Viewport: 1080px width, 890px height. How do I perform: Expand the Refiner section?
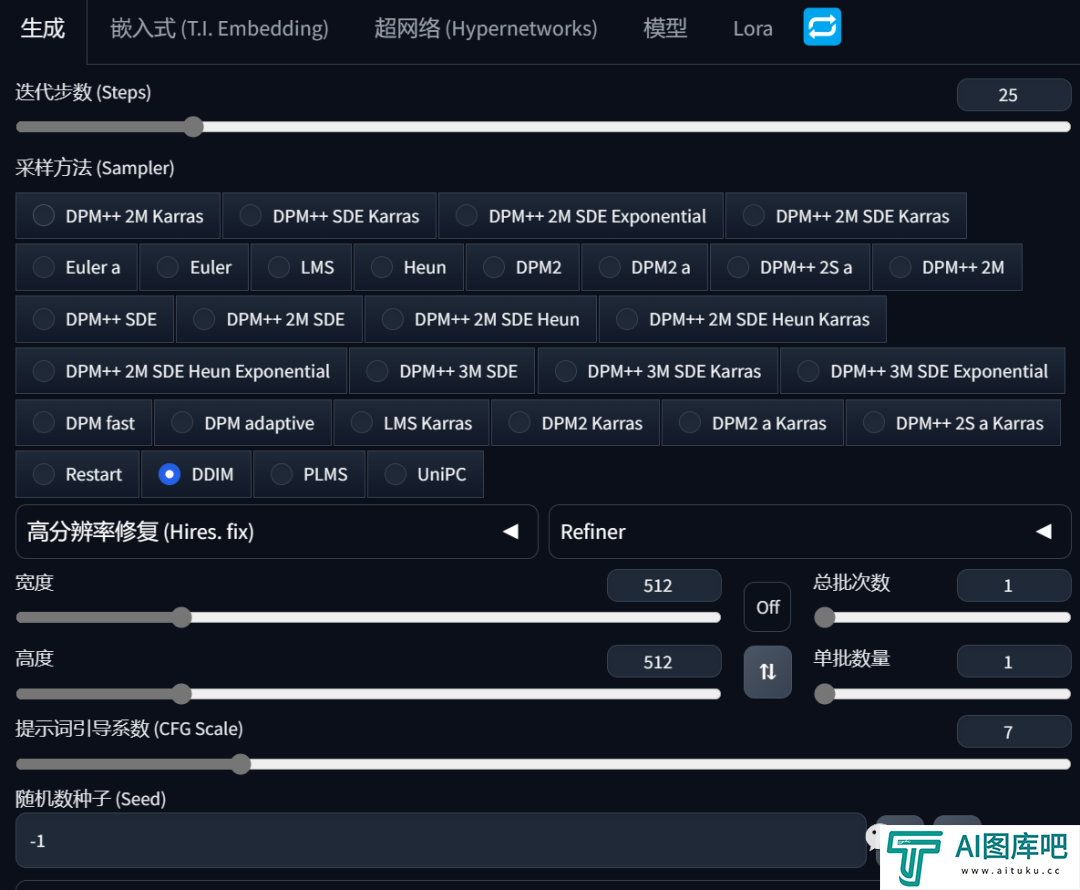coord(593,532)
